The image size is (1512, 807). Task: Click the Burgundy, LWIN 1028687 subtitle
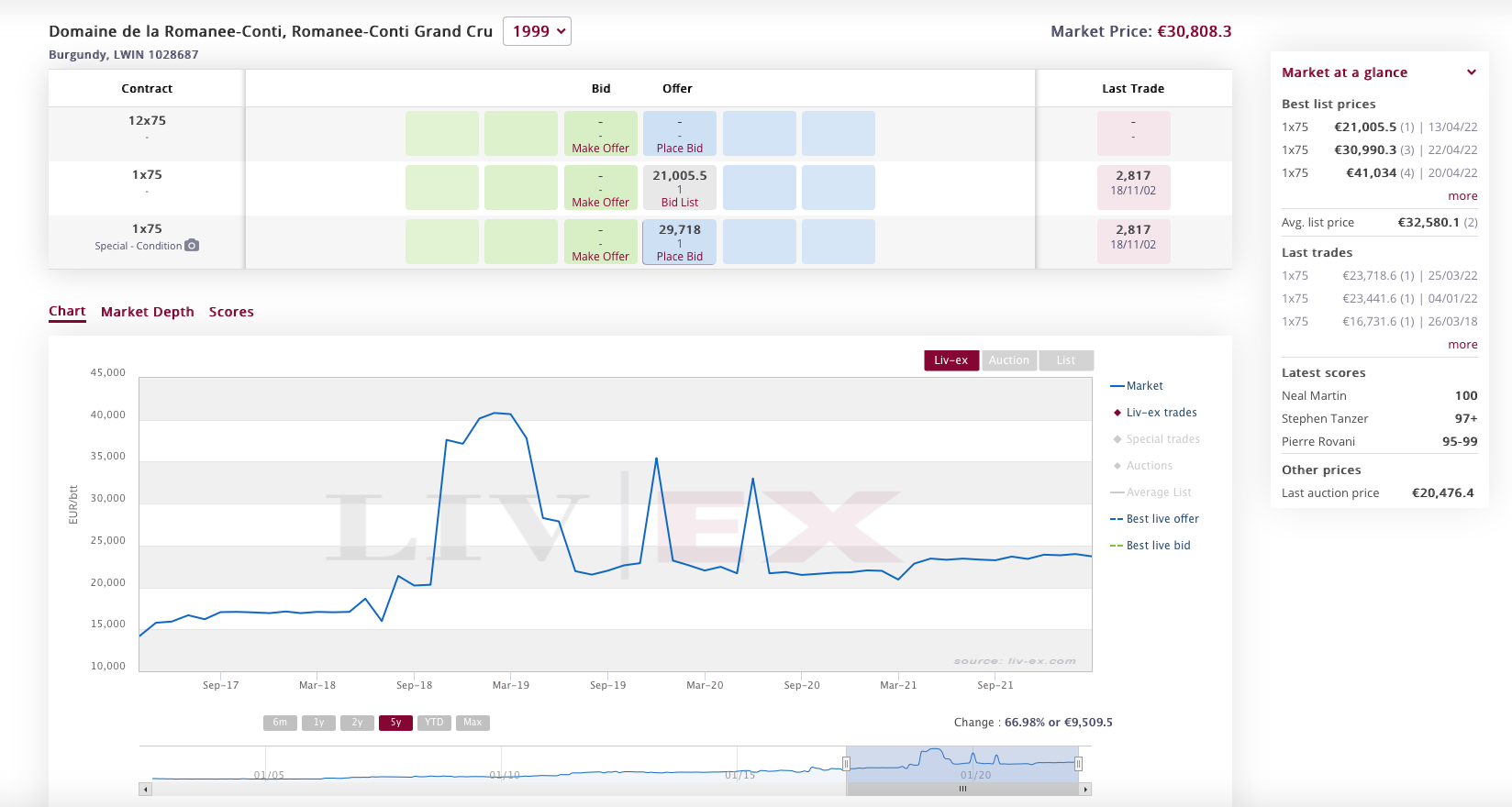124,55
